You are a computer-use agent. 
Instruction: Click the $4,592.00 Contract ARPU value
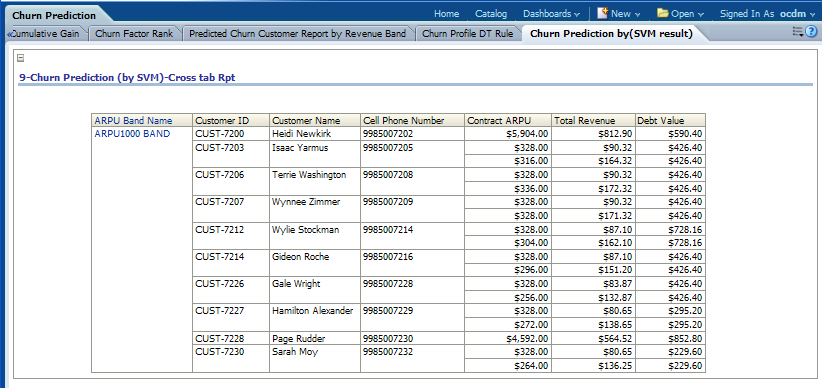pyautogui.click(x=527, y=338)
